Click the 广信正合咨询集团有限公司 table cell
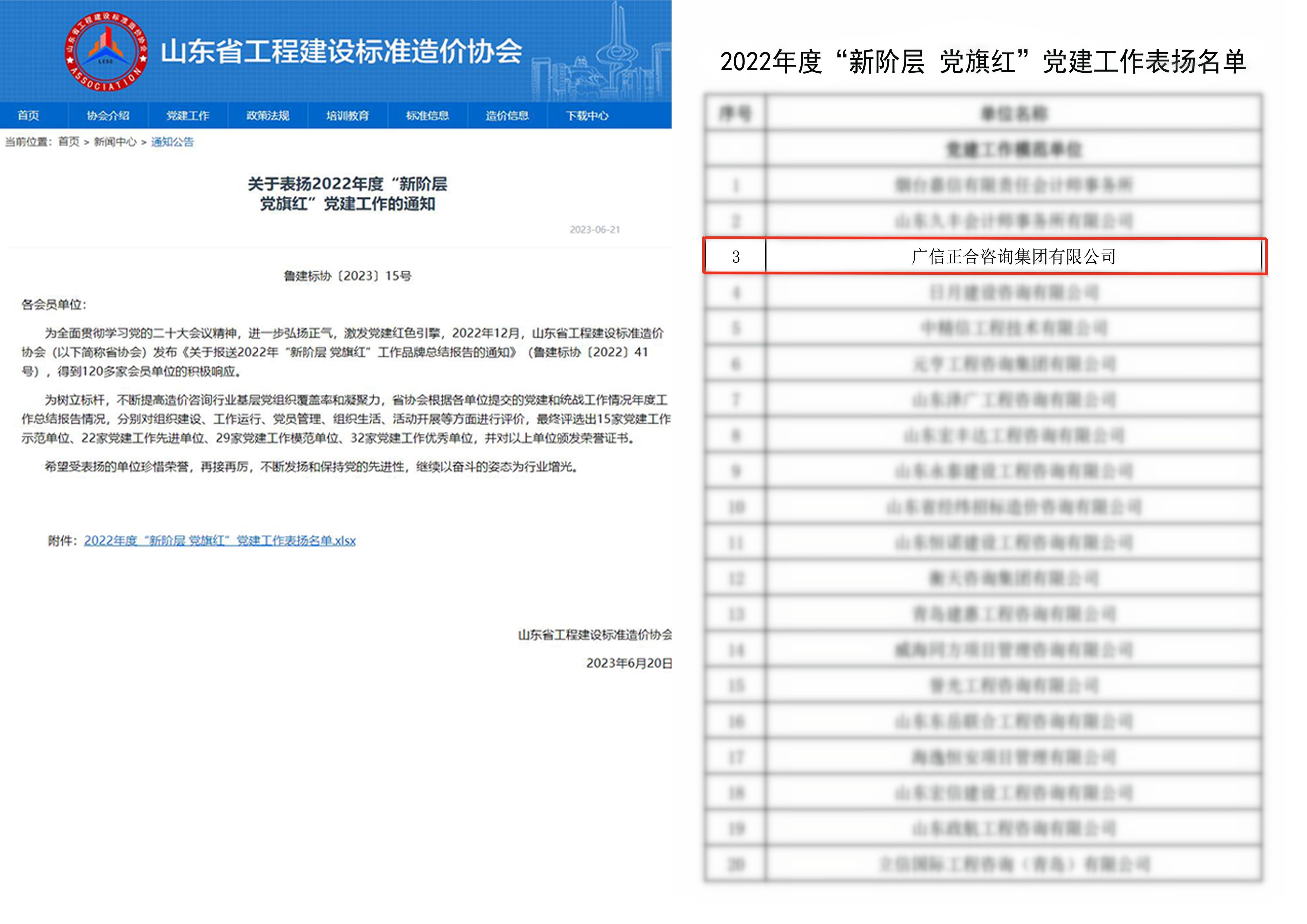 [1014, 257]
